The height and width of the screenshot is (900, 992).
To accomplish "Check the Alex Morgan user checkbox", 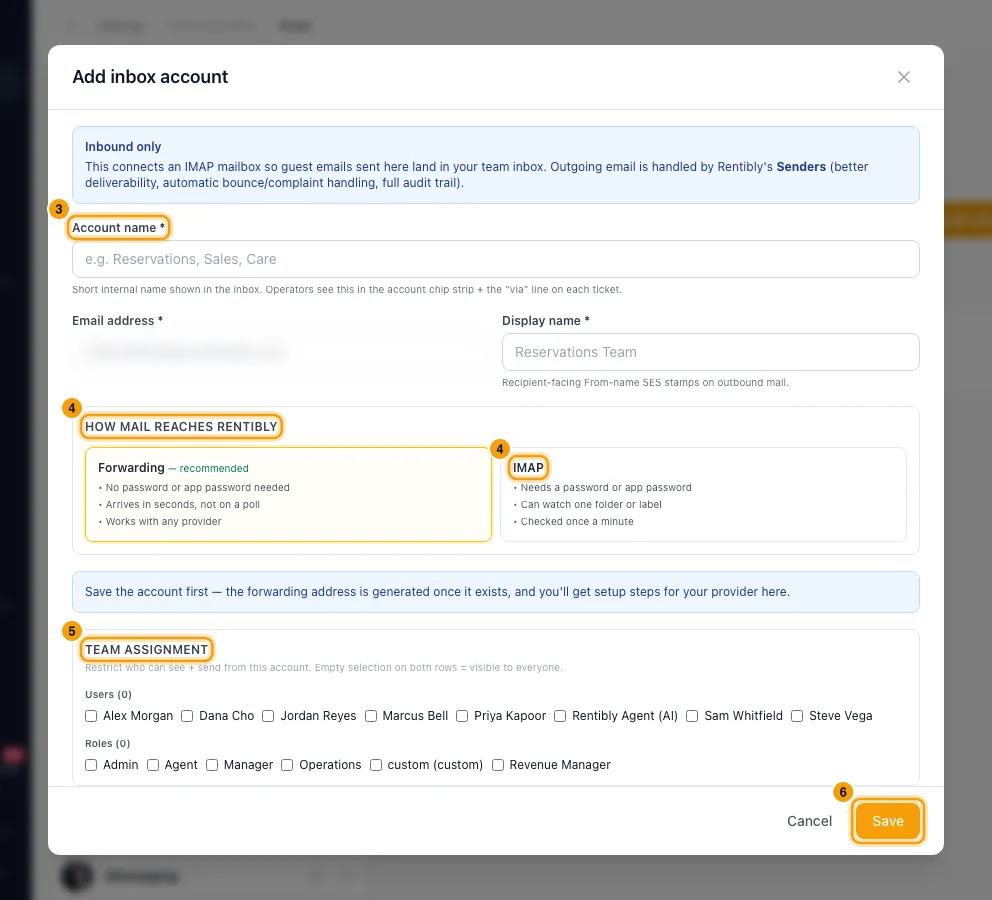I will tap(91, 716).
